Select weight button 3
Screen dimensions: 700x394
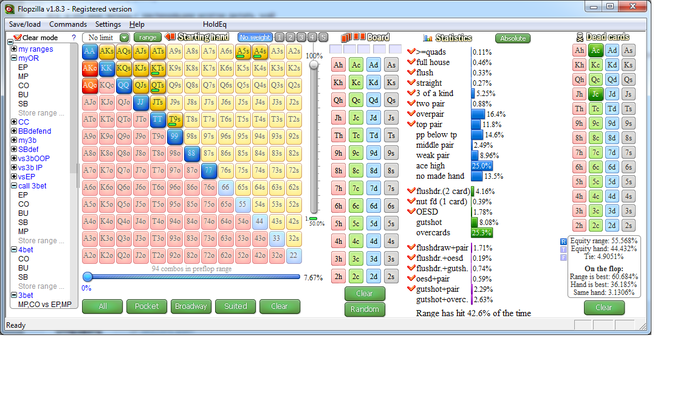[301, 37]
